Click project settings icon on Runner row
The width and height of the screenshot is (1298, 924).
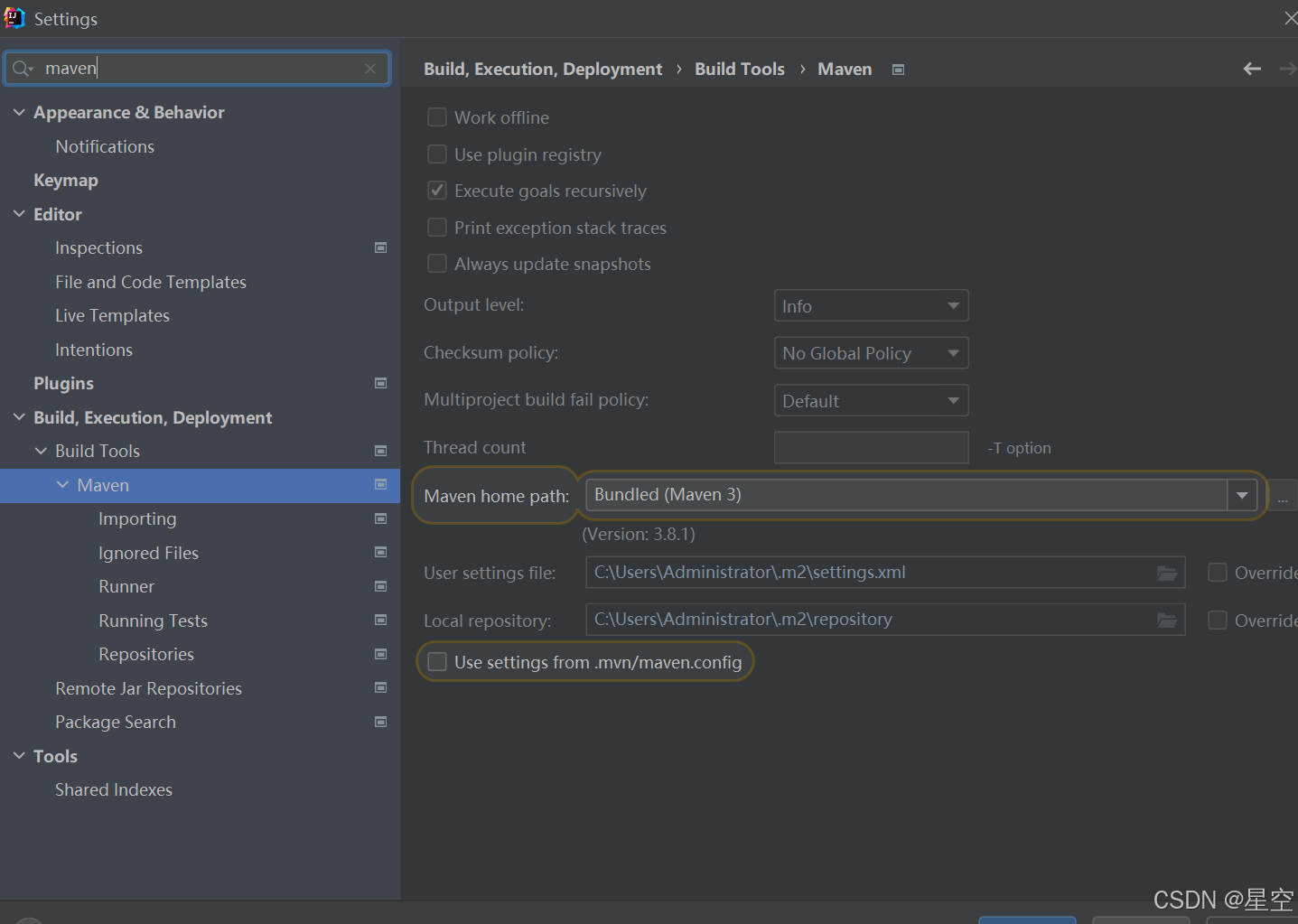click(381, 586)
